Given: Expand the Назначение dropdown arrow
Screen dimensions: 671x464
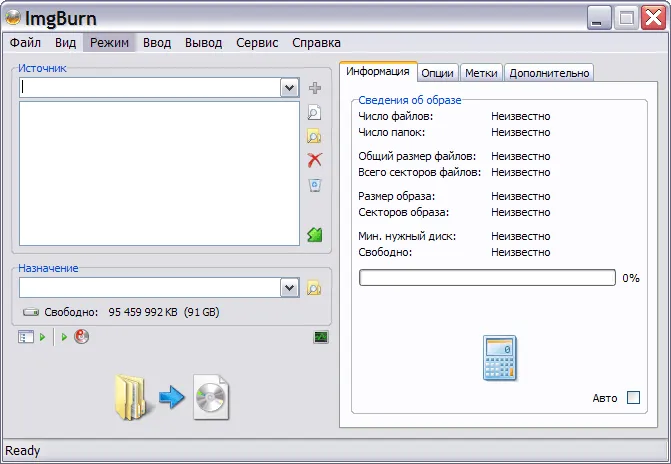Looking at the screenshot, I should click(x=290, y=288).
